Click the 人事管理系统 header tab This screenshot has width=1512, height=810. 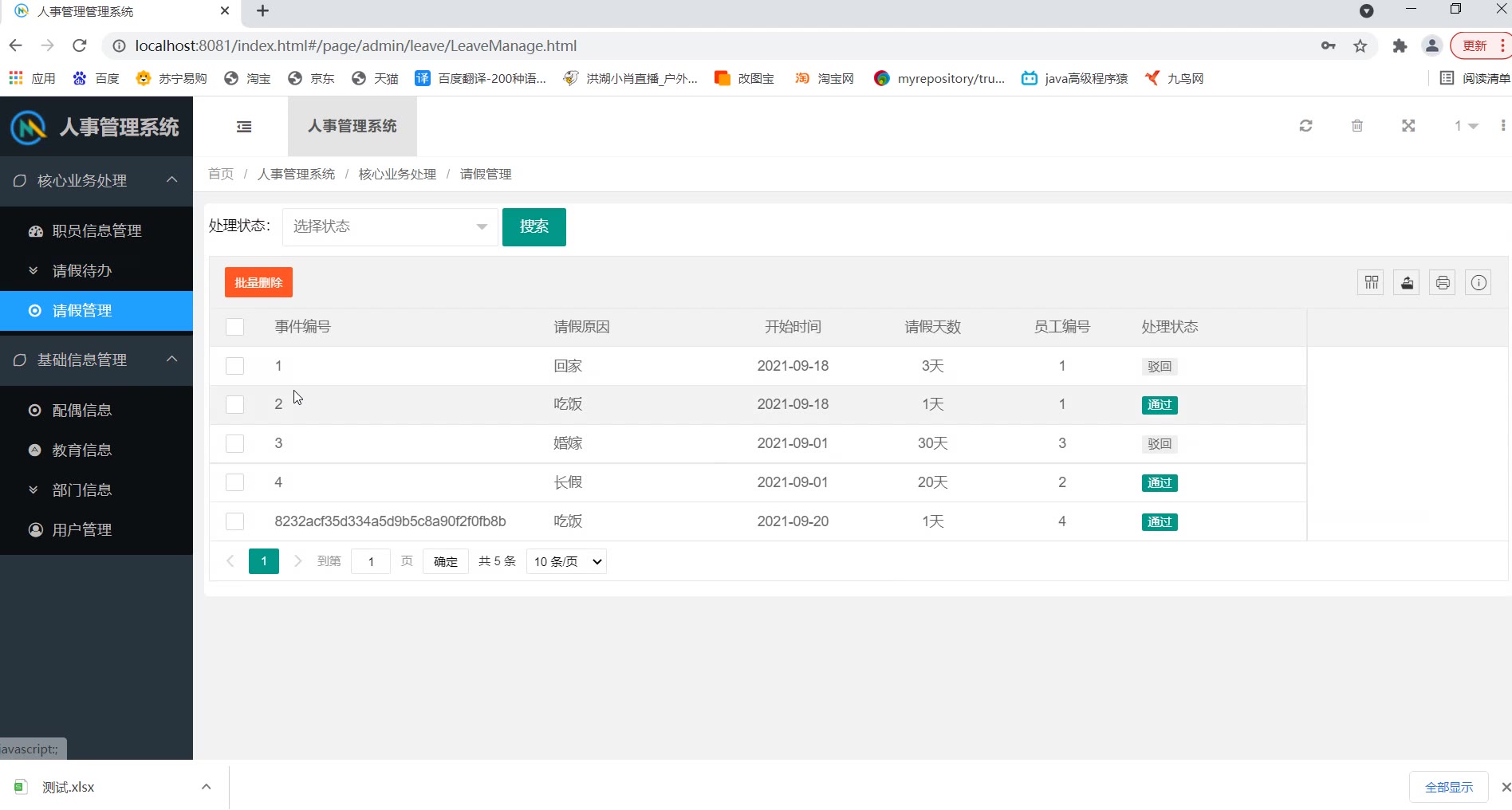[352, 126]
